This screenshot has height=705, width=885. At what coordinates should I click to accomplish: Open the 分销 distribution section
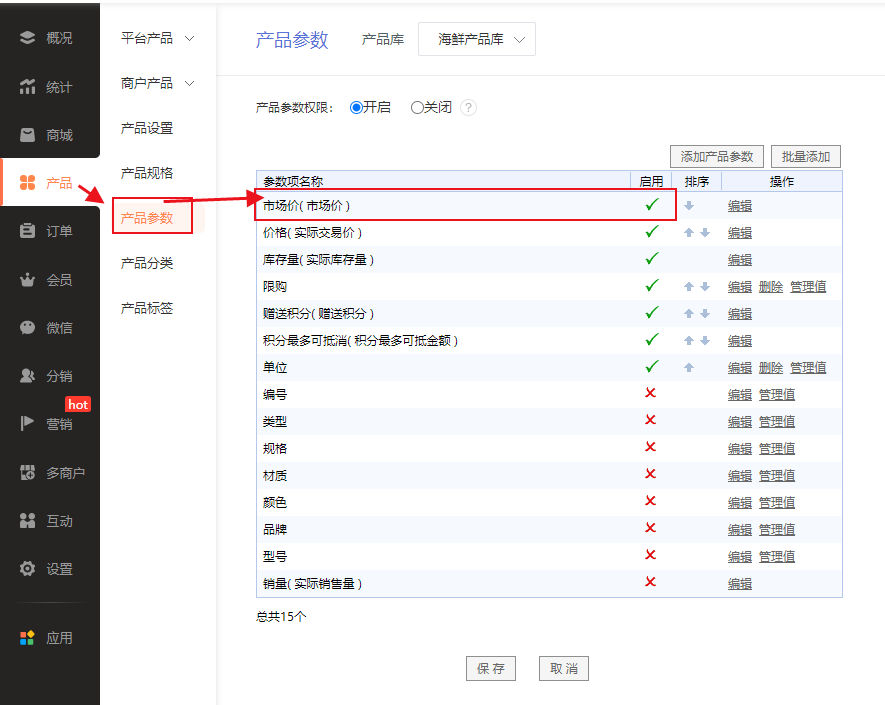tap(46, 376)
